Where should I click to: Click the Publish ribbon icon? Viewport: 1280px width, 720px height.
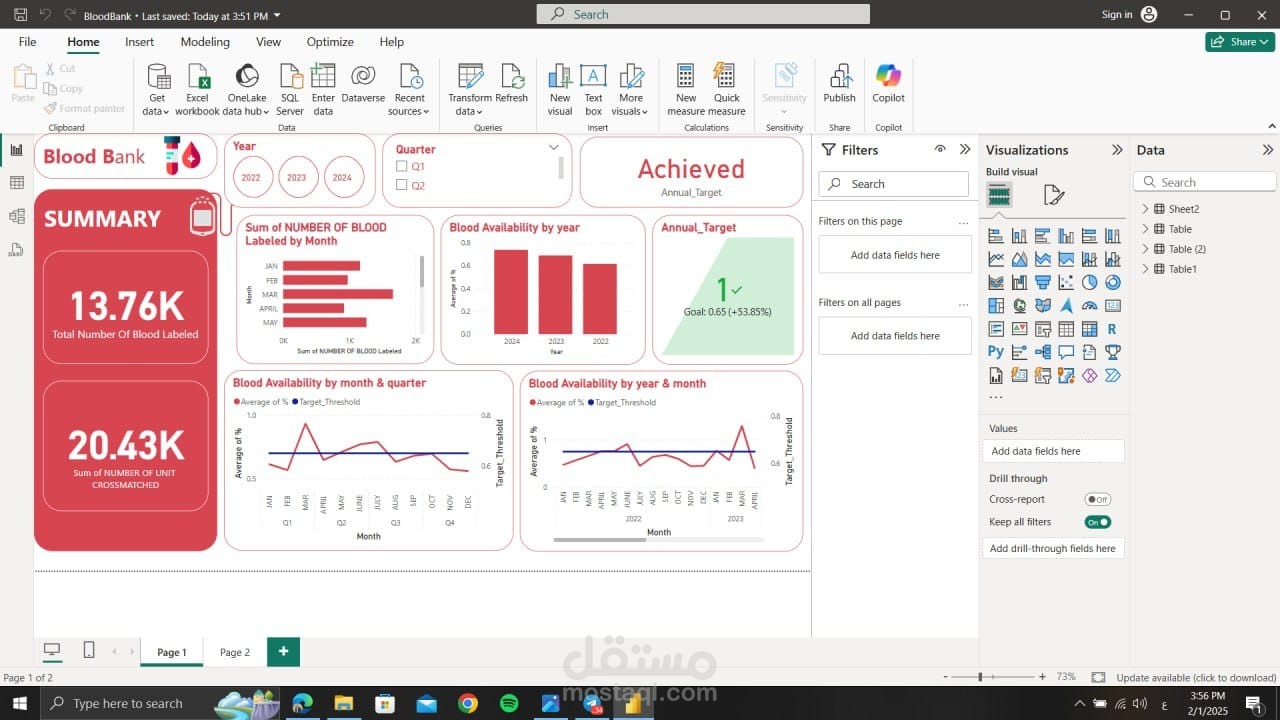[x=839, y=83]
